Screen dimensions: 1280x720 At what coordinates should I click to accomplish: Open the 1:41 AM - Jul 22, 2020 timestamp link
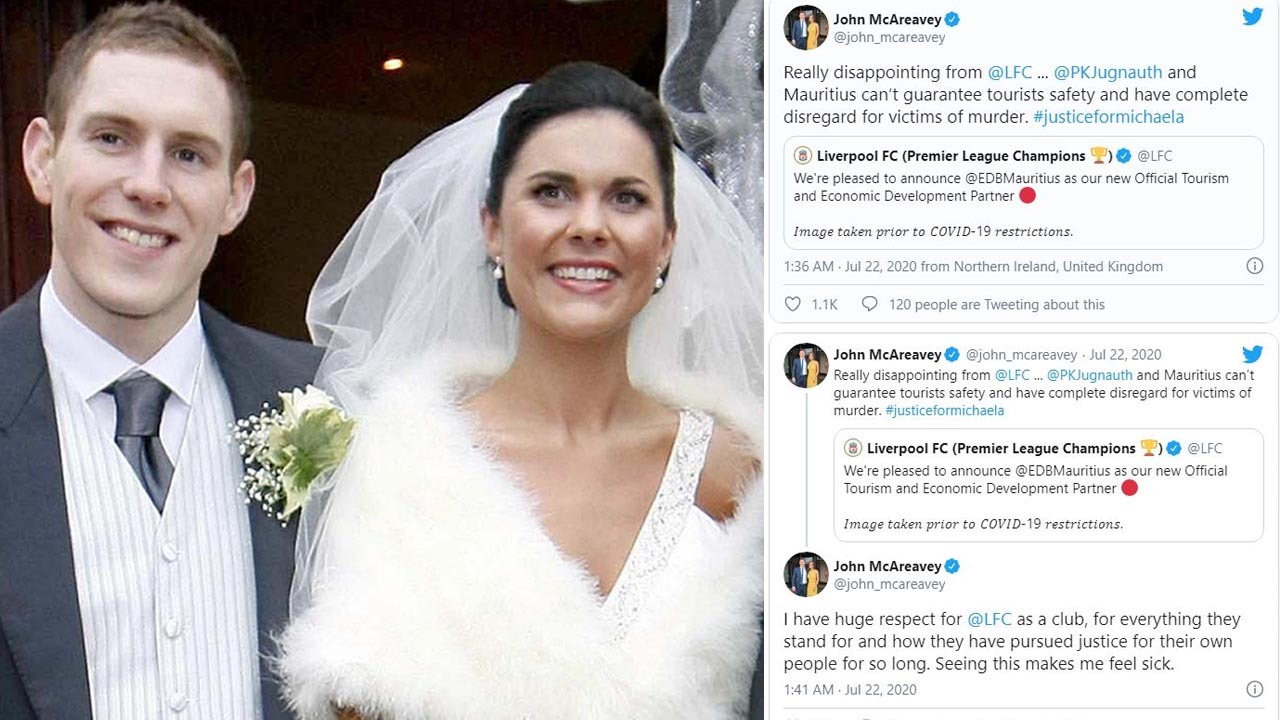click(850, 690)
